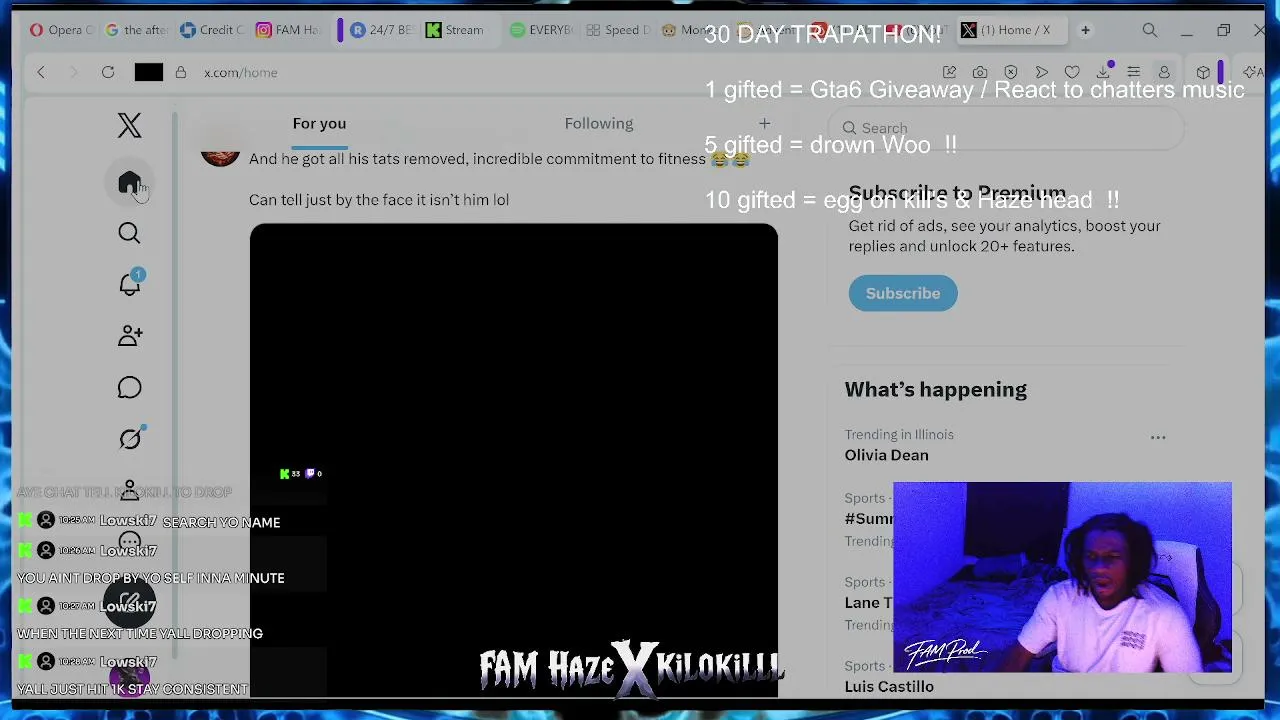This screenshot has height=720, width=1280.
Task: Open Chat speech bubble icon
Action: (x=129, y=387)
